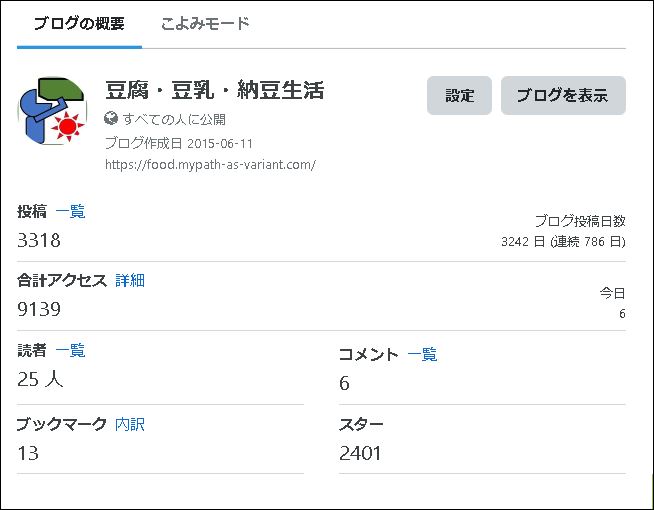Click the post count 3318

pos(39,240)
